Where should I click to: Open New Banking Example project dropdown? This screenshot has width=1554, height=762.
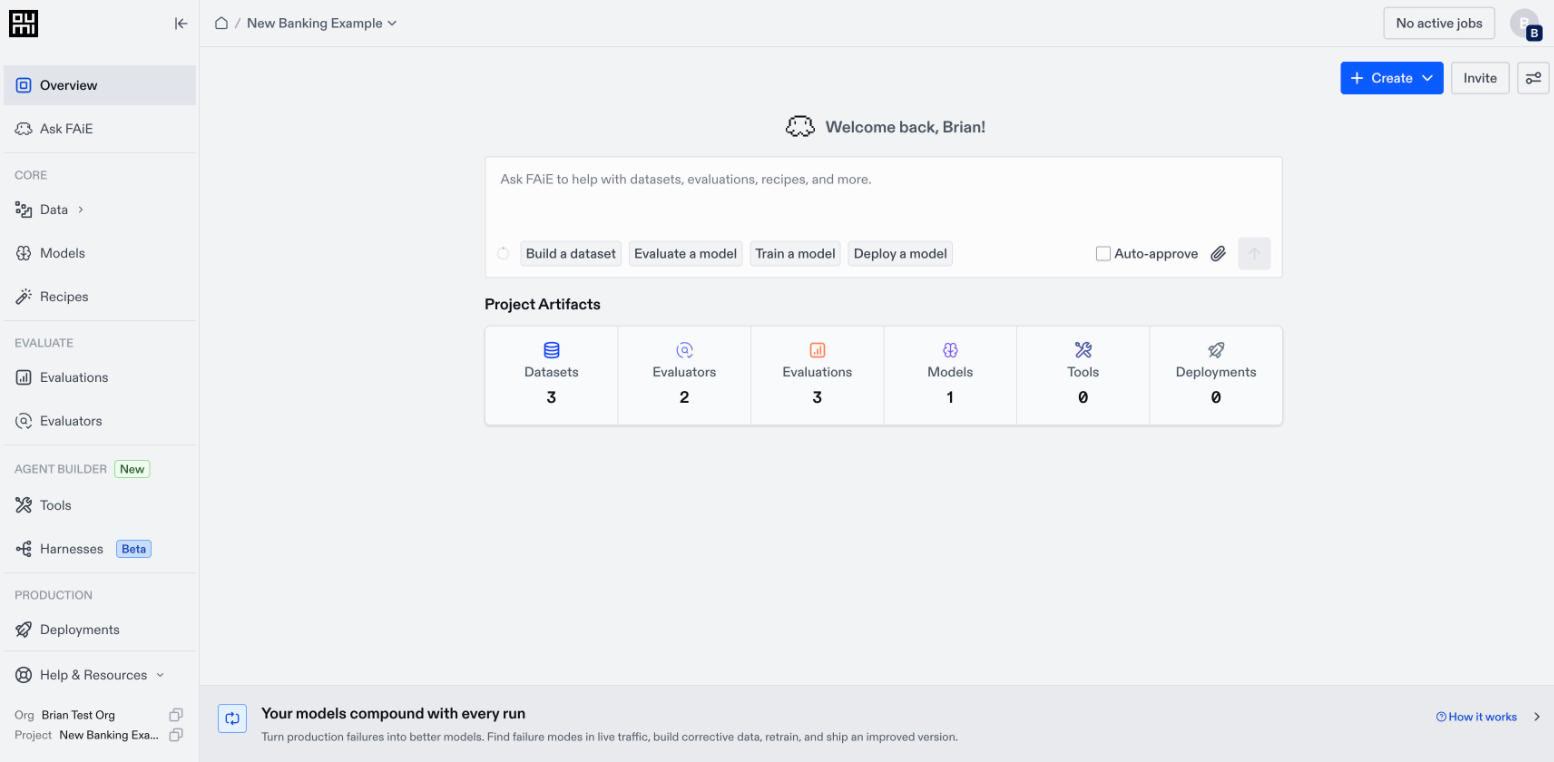[x=322, y=23]
